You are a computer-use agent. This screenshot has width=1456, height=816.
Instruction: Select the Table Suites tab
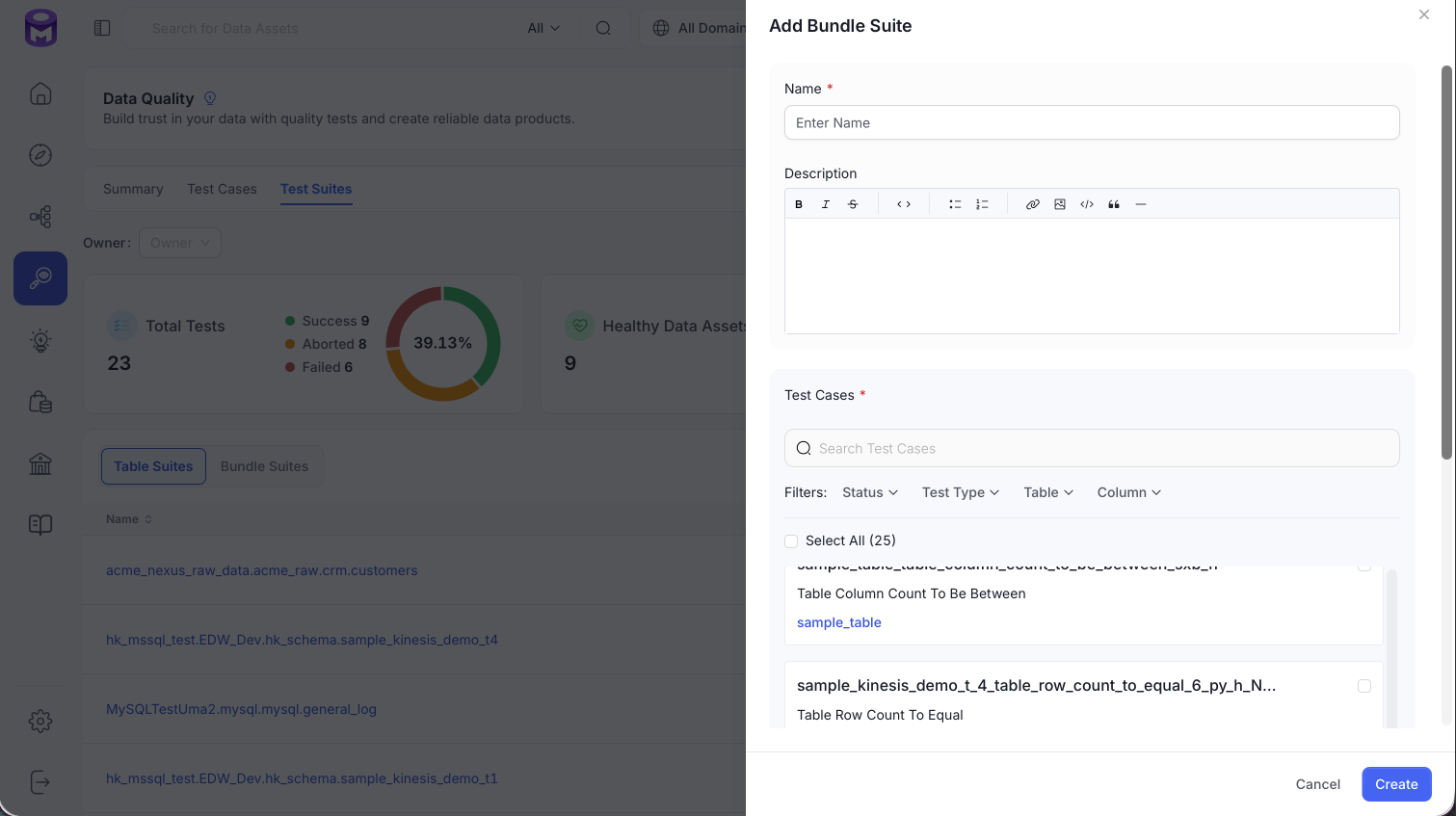tap(153, 466)
